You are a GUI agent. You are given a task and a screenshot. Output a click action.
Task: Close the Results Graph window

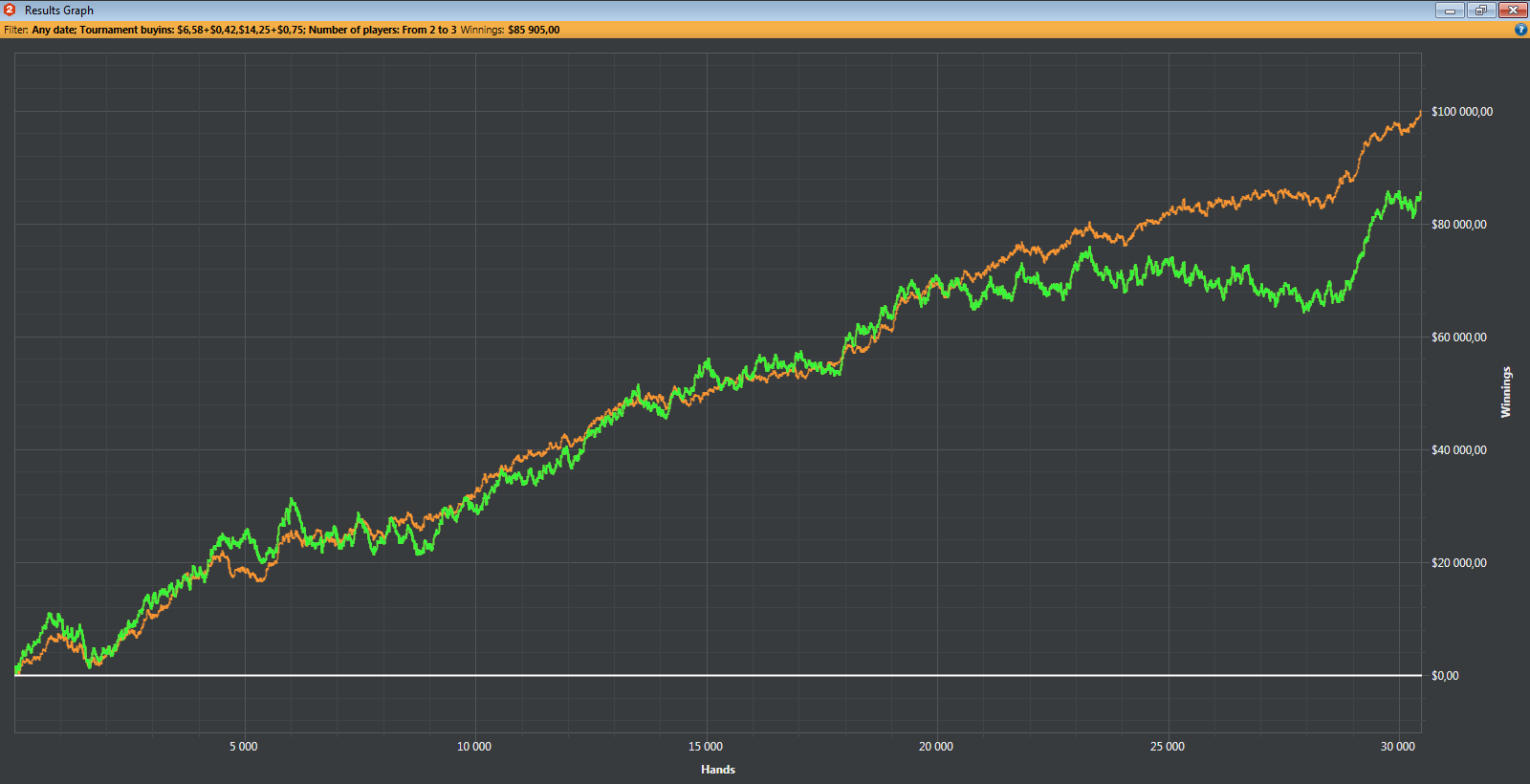click(x=1513, y=10)
